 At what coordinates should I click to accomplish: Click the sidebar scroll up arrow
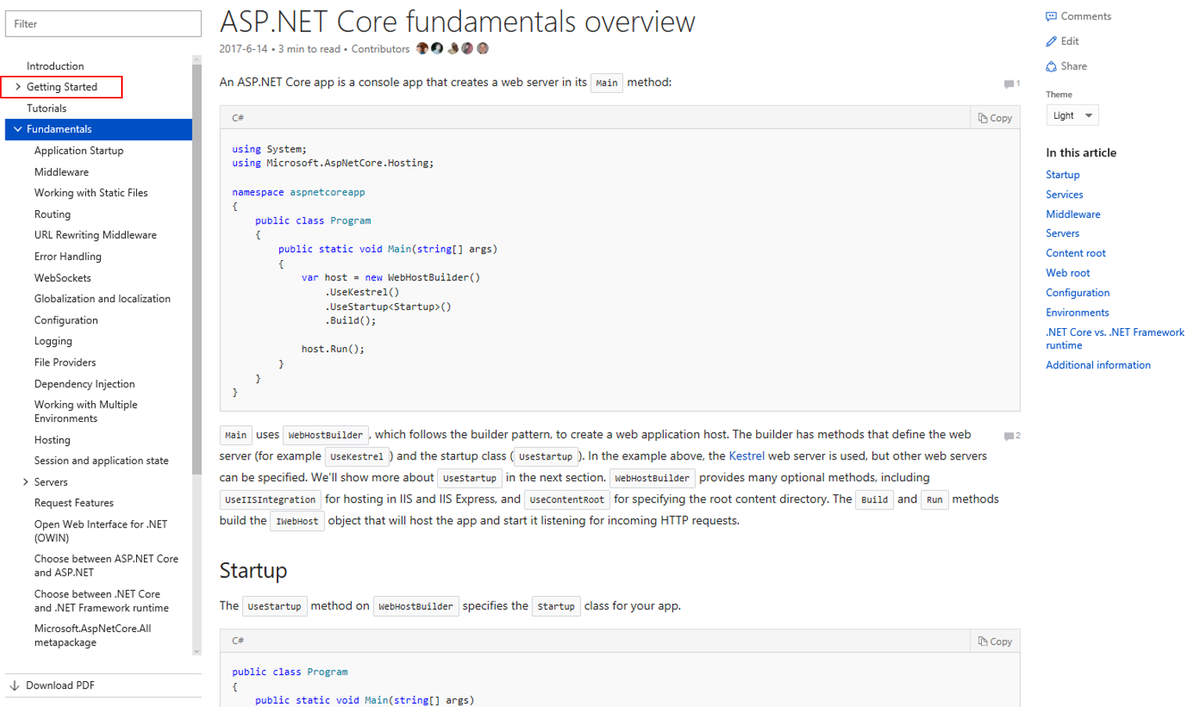click(197, 60)
